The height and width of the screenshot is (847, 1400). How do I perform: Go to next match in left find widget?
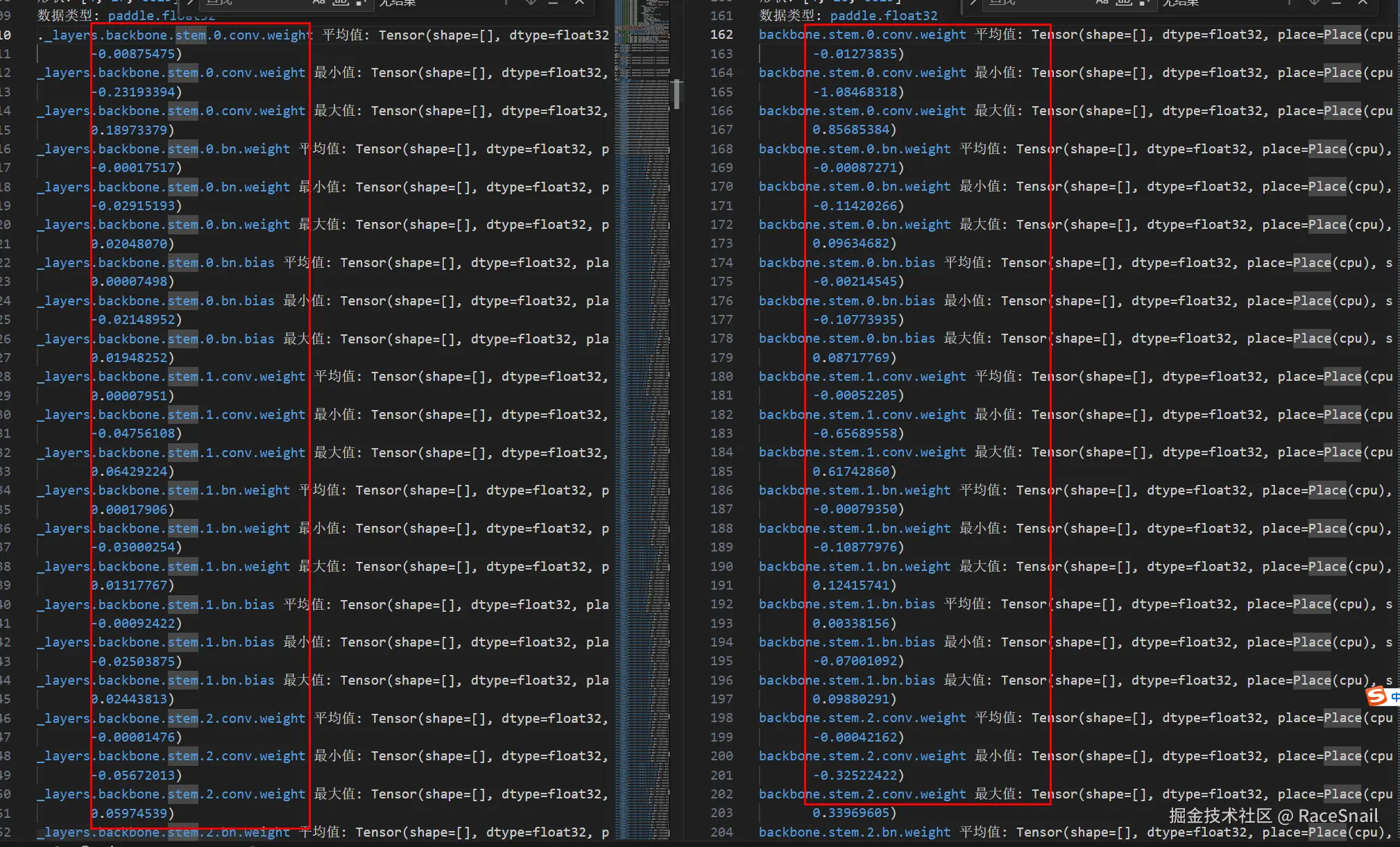point(531,2)
